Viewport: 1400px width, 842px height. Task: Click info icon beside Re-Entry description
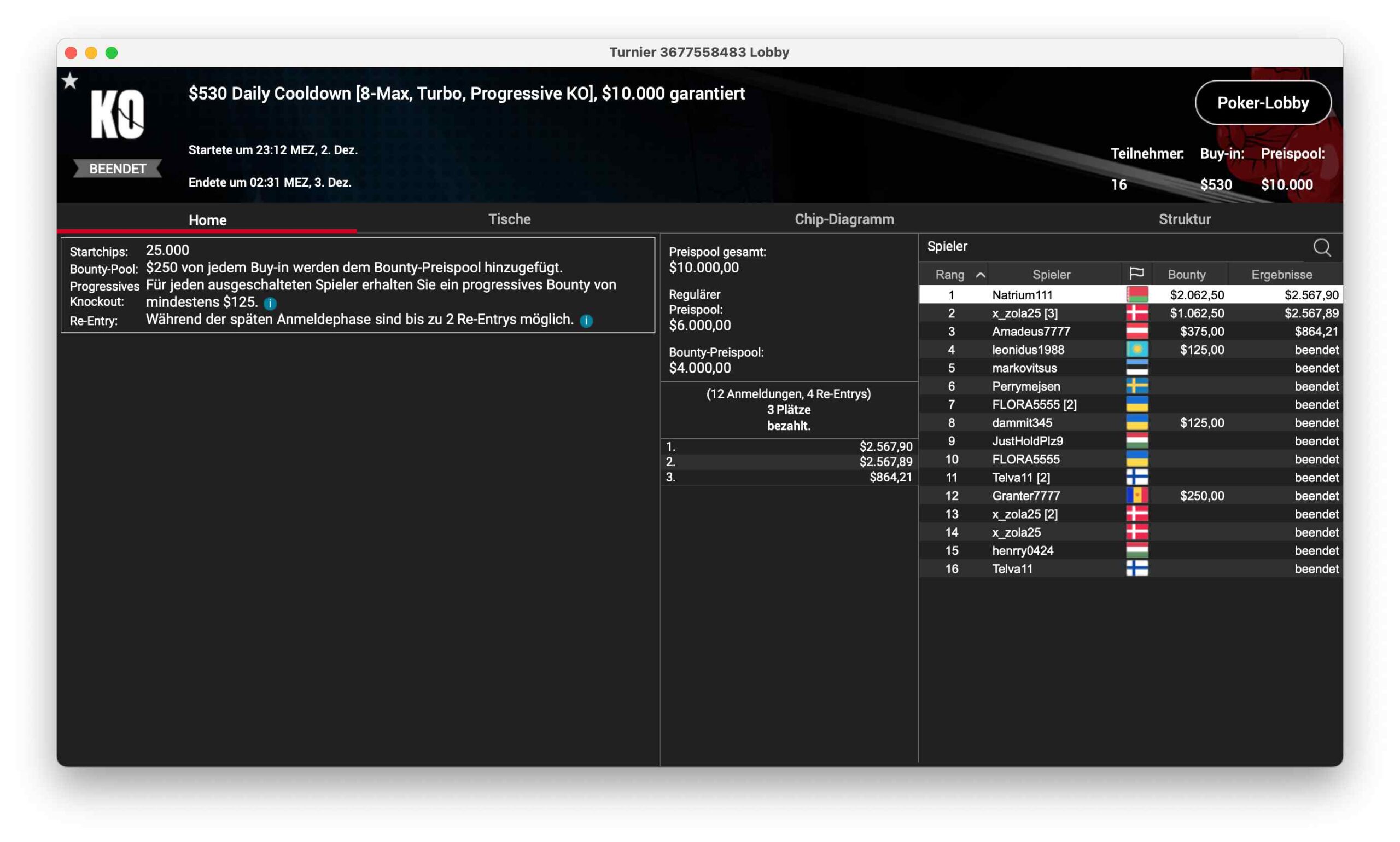point(586,321)
